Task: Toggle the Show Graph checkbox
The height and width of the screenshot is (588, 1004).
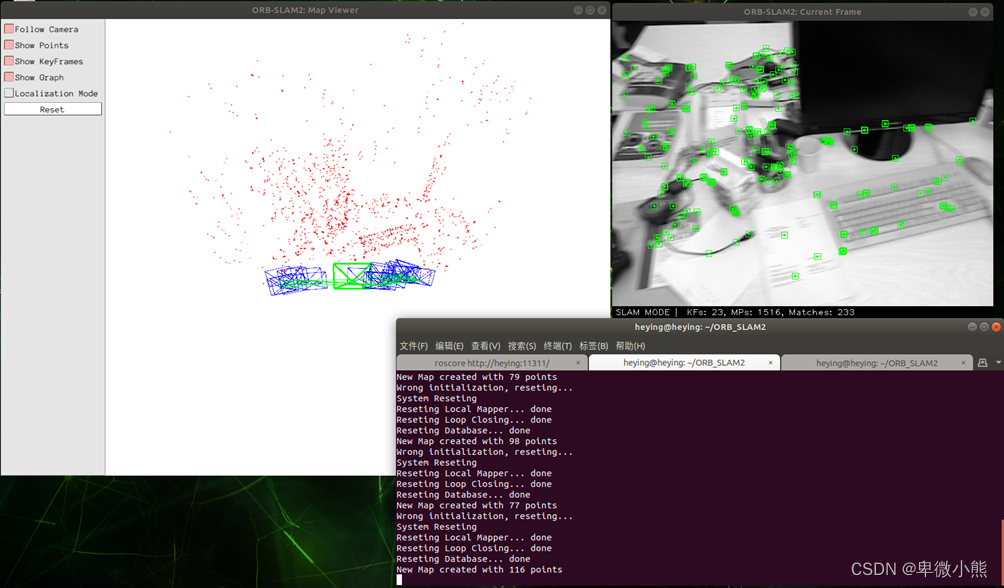Action: click(x=8, y=77)
